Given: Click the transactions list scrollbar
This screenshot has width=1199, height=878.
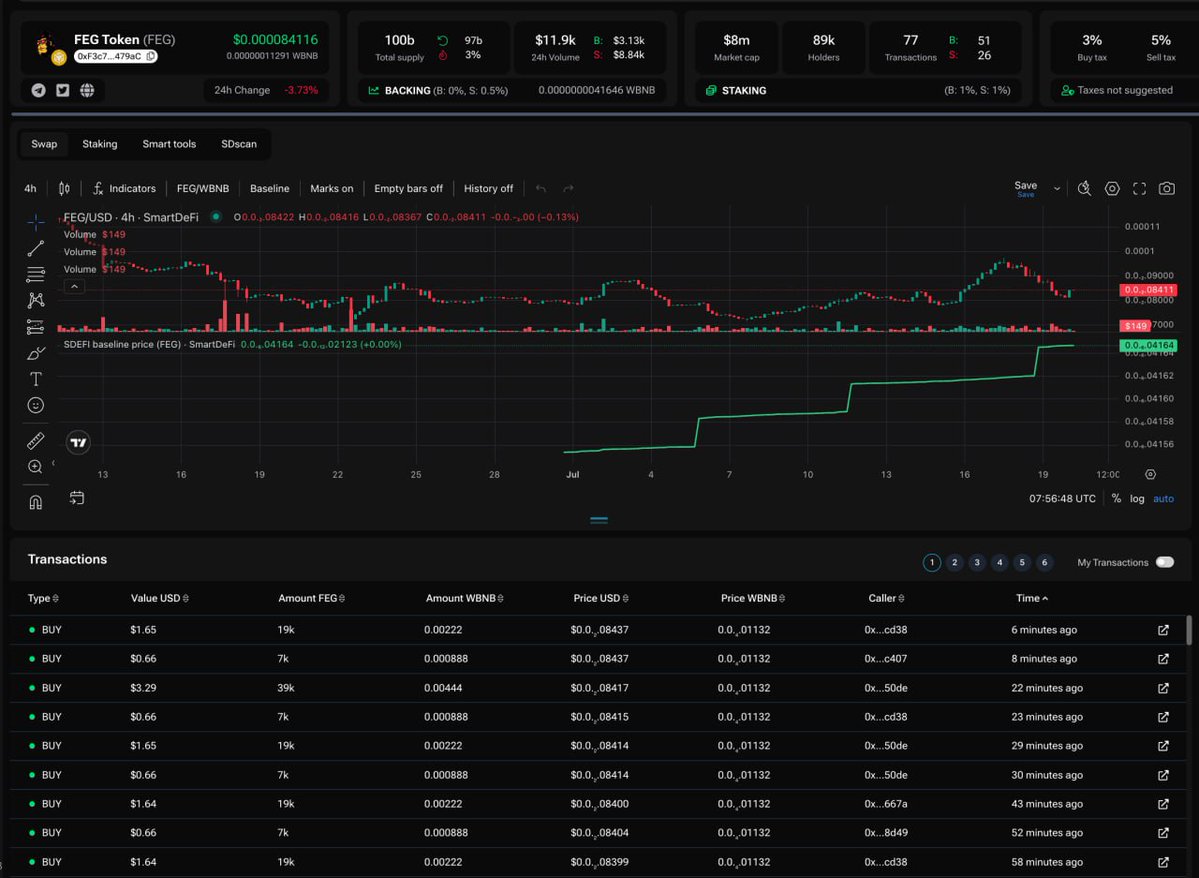Looking at the screenshot, I should tap(1188, 630).
